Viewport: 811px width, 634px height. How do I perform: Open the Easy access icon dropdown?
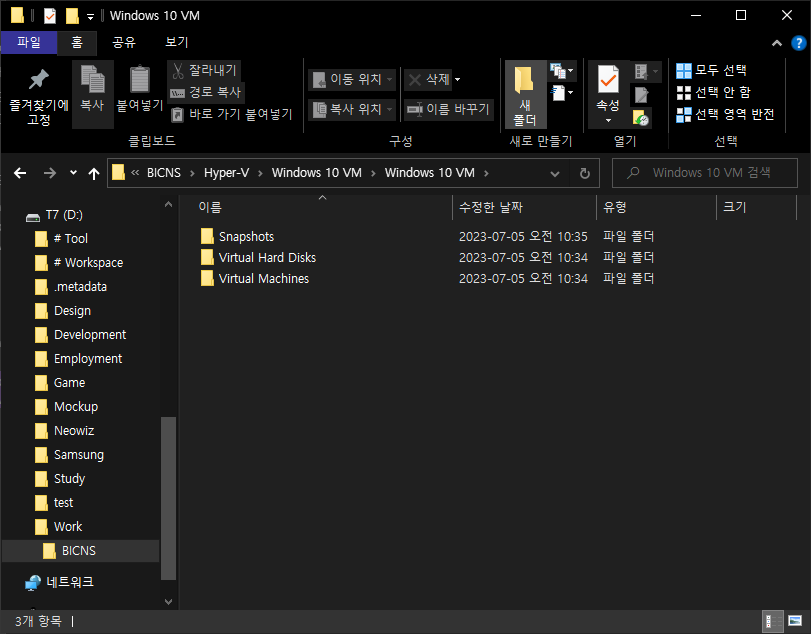pyautogui.click(x=562, y=93)
